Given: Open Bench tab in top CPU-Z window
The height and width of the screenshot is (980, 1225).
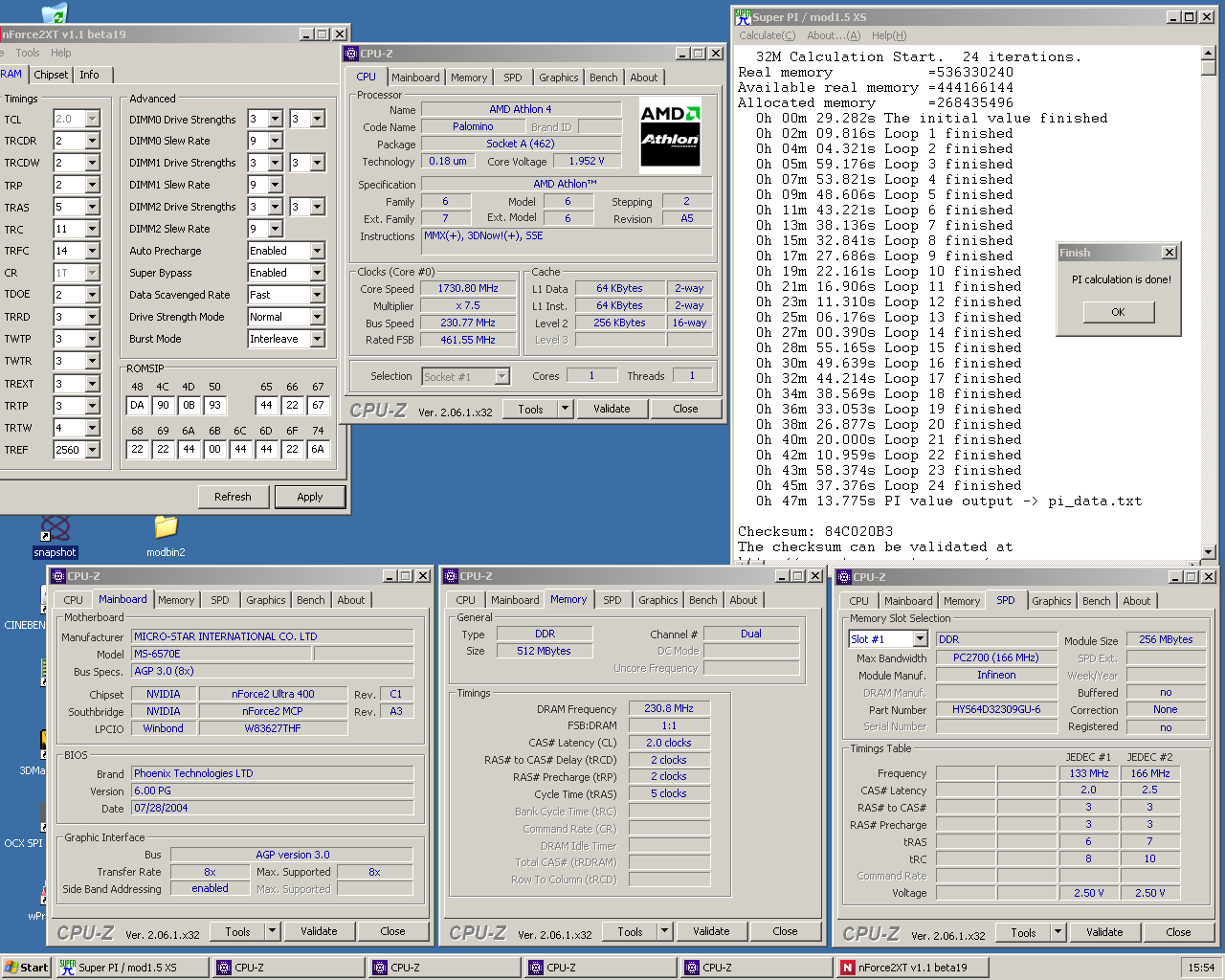Looking at the screenshot, I should tap(604, 78).
